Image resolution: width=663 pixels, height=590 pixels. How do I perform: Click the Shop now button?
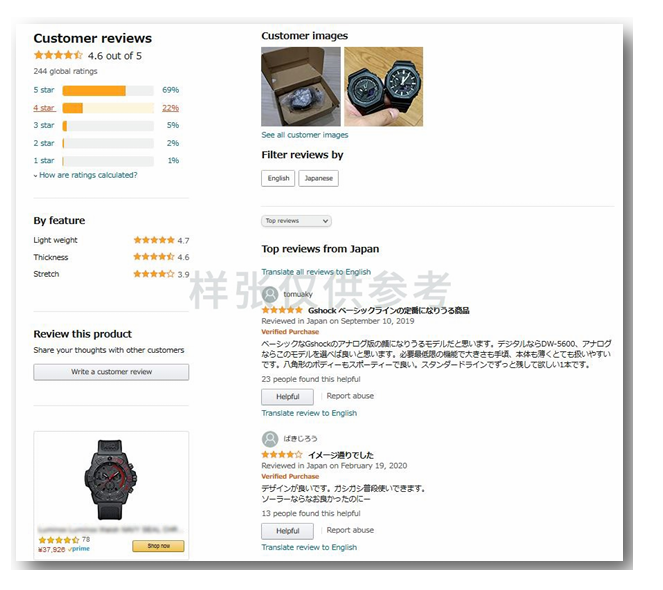click(159, 546)
